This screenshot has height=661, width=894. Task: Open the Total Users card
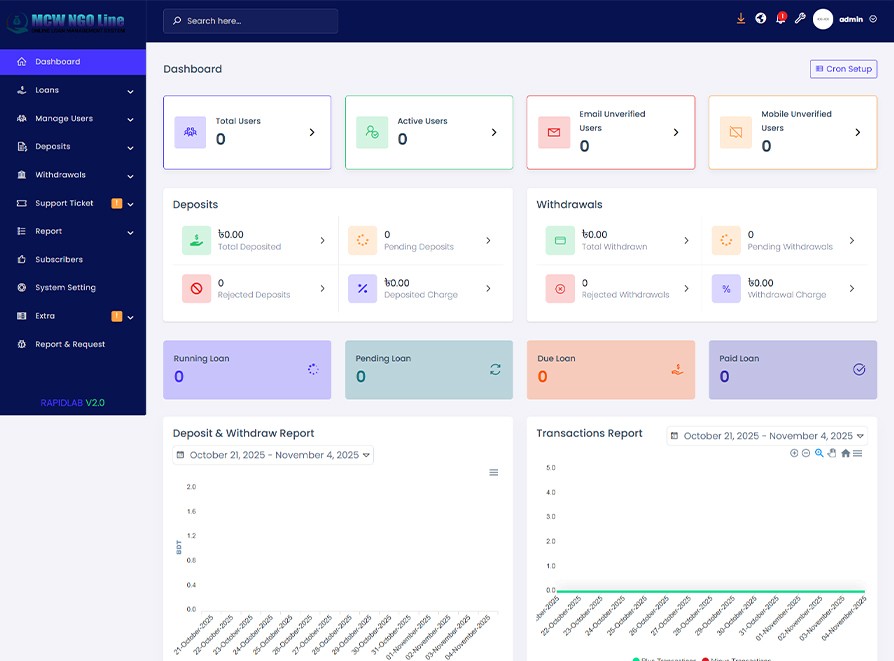point(247,132)
